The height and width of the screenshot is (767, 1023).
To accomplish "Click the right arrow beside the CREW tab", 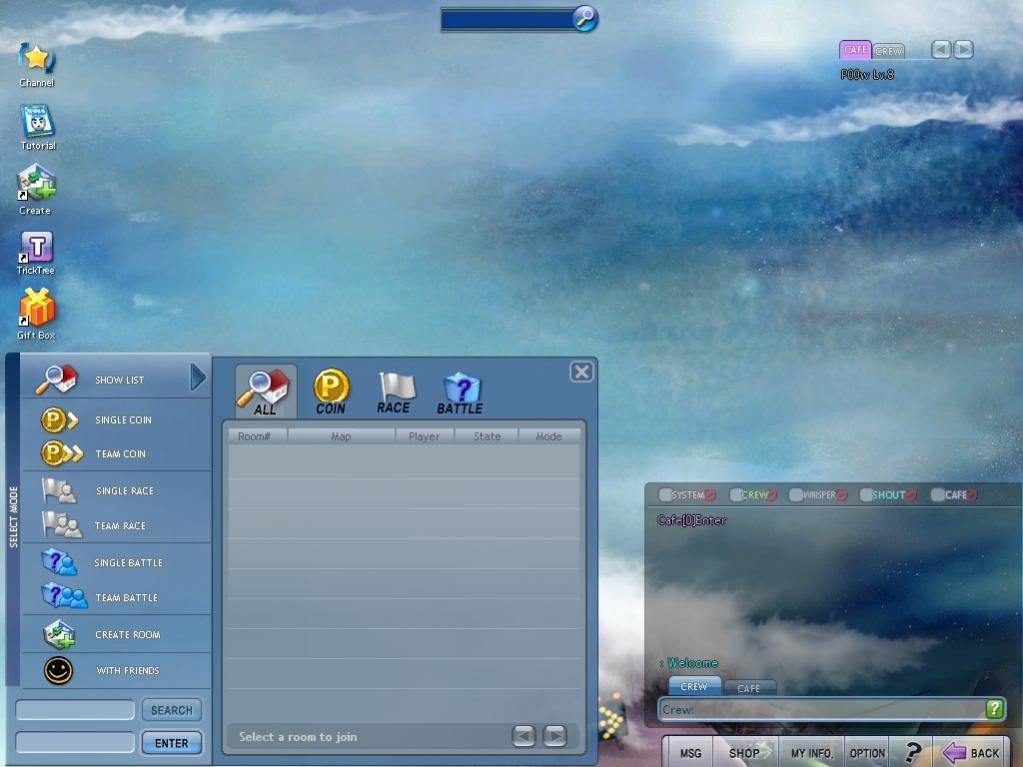I will (x=963, y=49).
